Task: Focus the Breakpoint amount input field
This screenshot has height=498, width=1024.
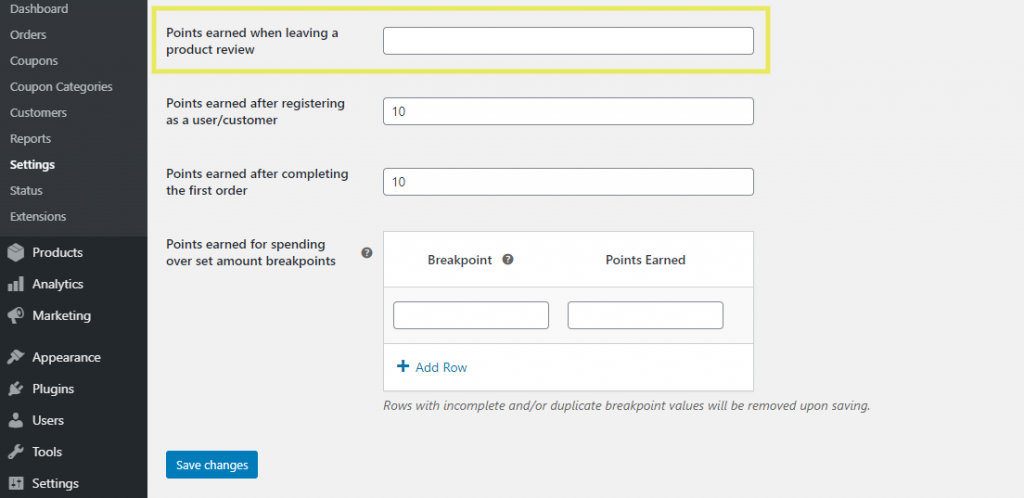Action: point(471,315)
